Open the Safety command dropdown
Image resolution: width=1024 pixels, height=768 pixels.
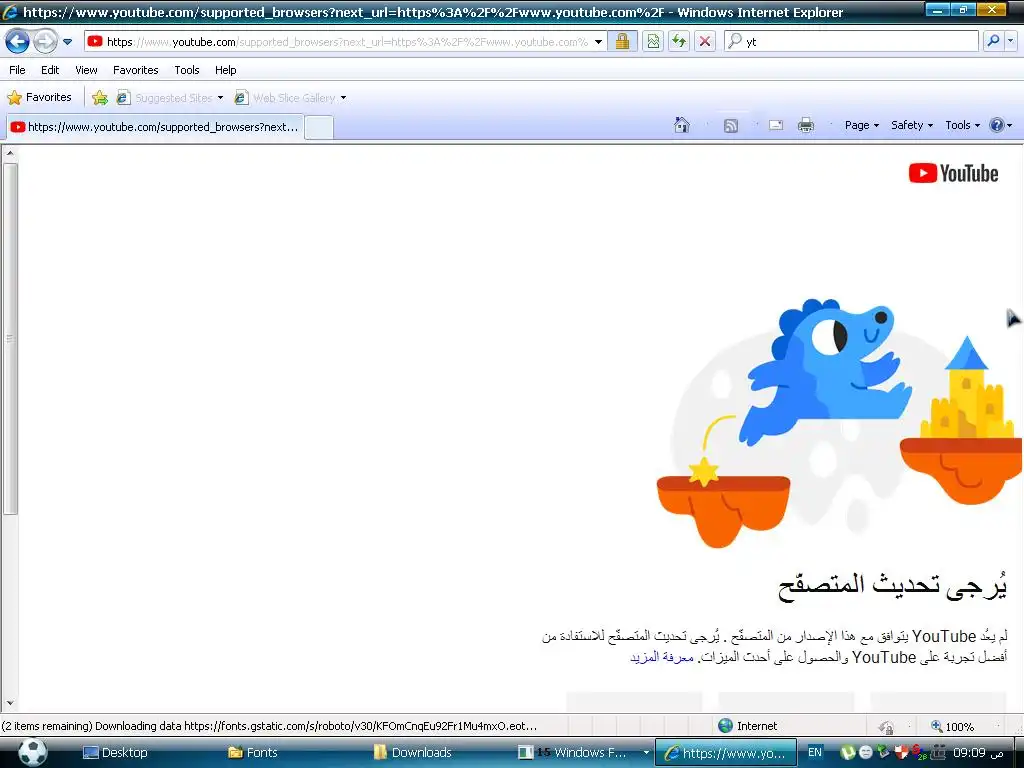click(912, 125)
